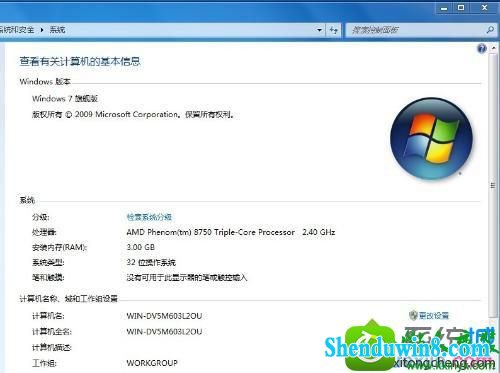Screen dimensions: 500x373
Task: Click the 安装内存(RAM) label
Action: pos(59,247)
